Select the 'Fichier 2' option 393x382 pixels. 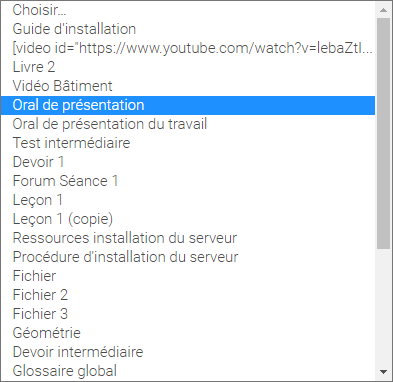(188, 295)
